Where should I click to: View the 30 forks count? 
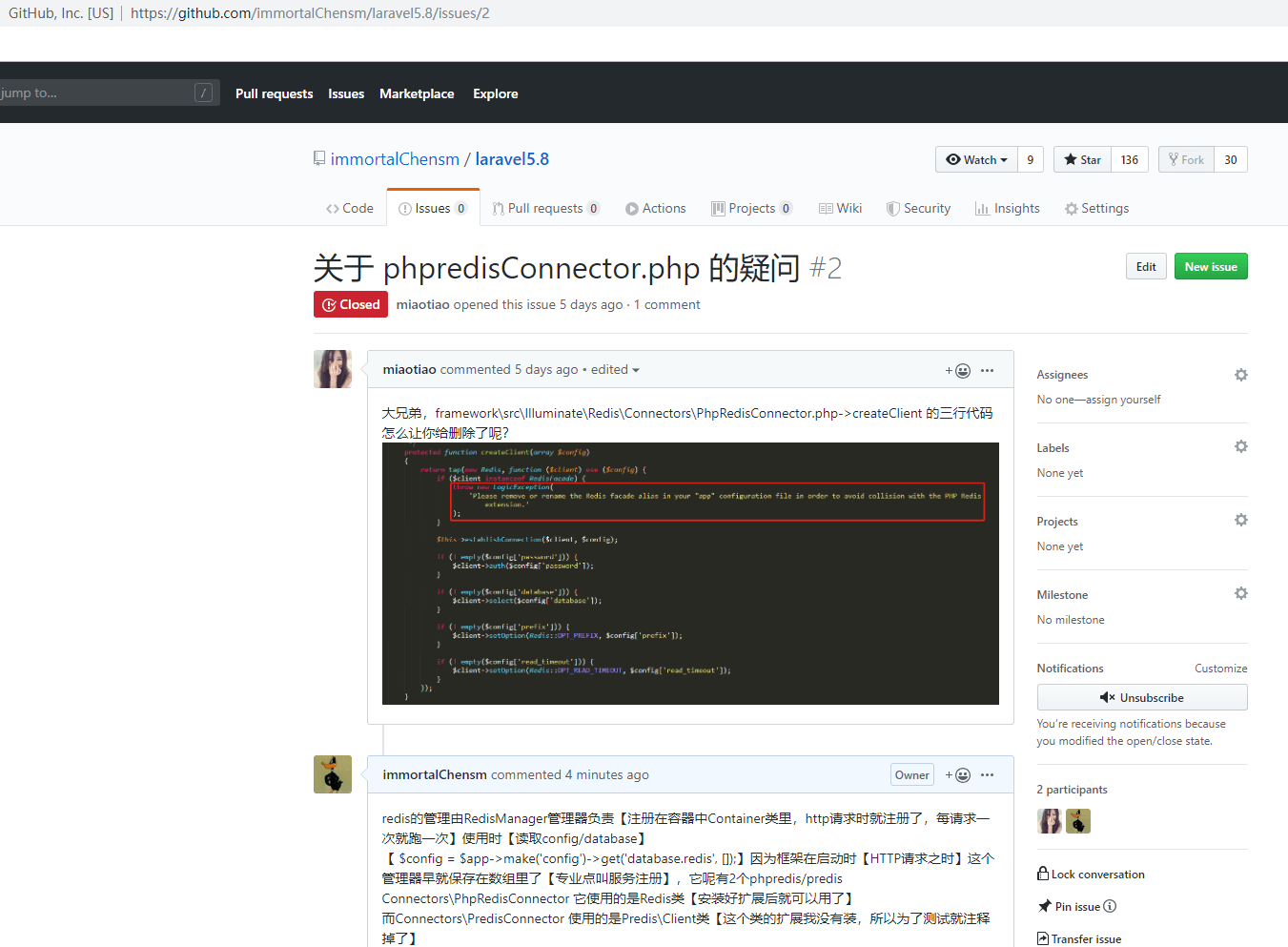click(1231, 159)
